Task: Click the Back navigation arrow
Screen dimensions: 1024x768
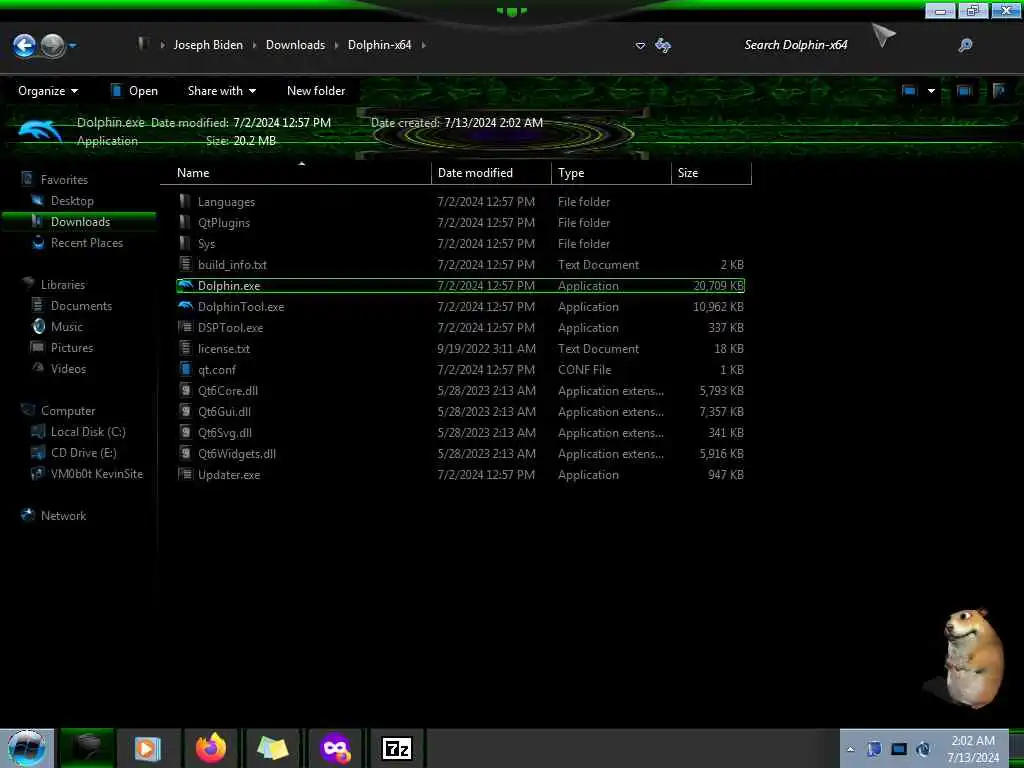Action: (x=24, y=46)
